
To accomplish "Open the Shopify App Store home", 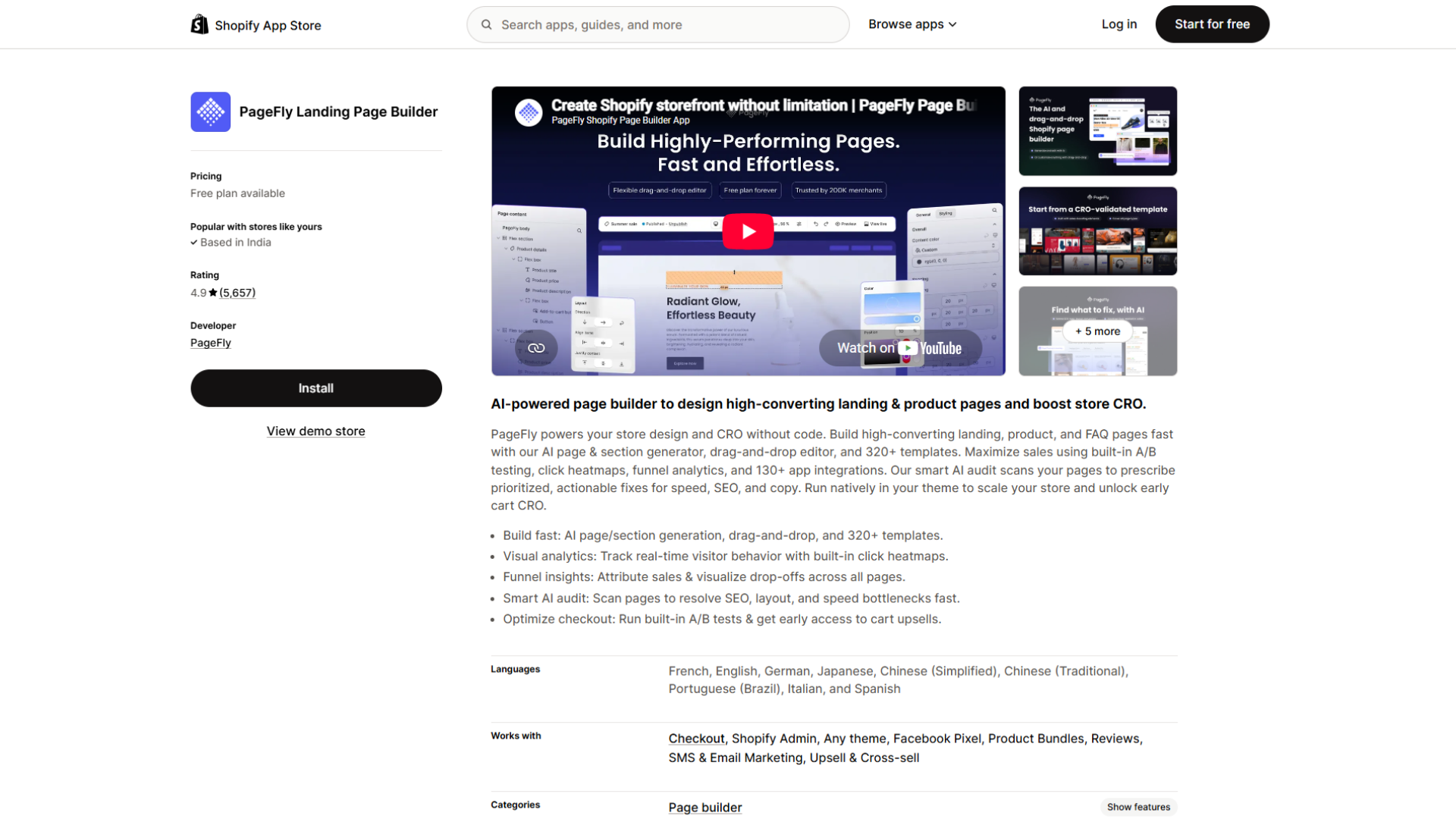I will coord(256,25).
